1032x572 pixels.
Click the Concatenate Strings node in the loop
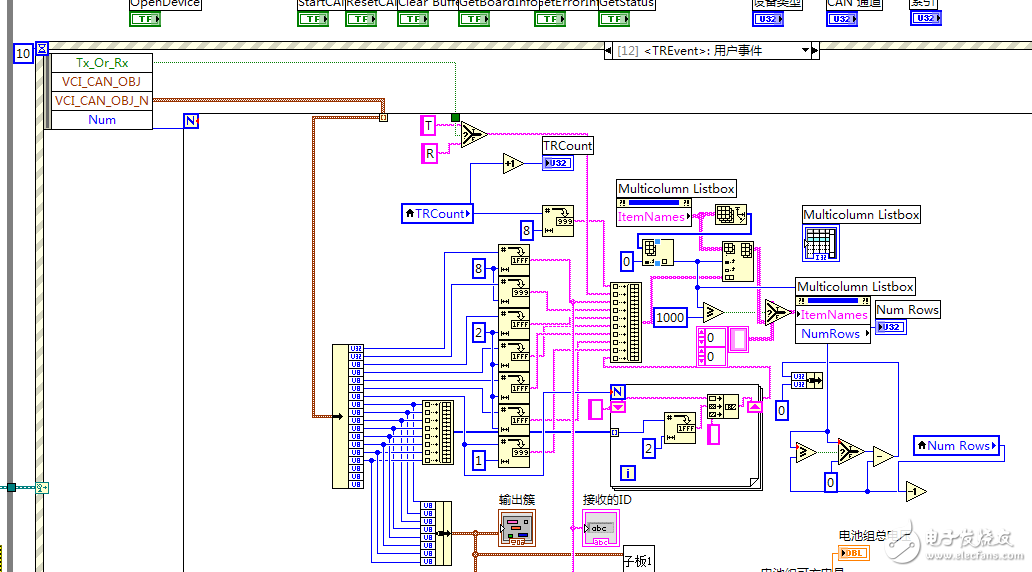(723, 407)
